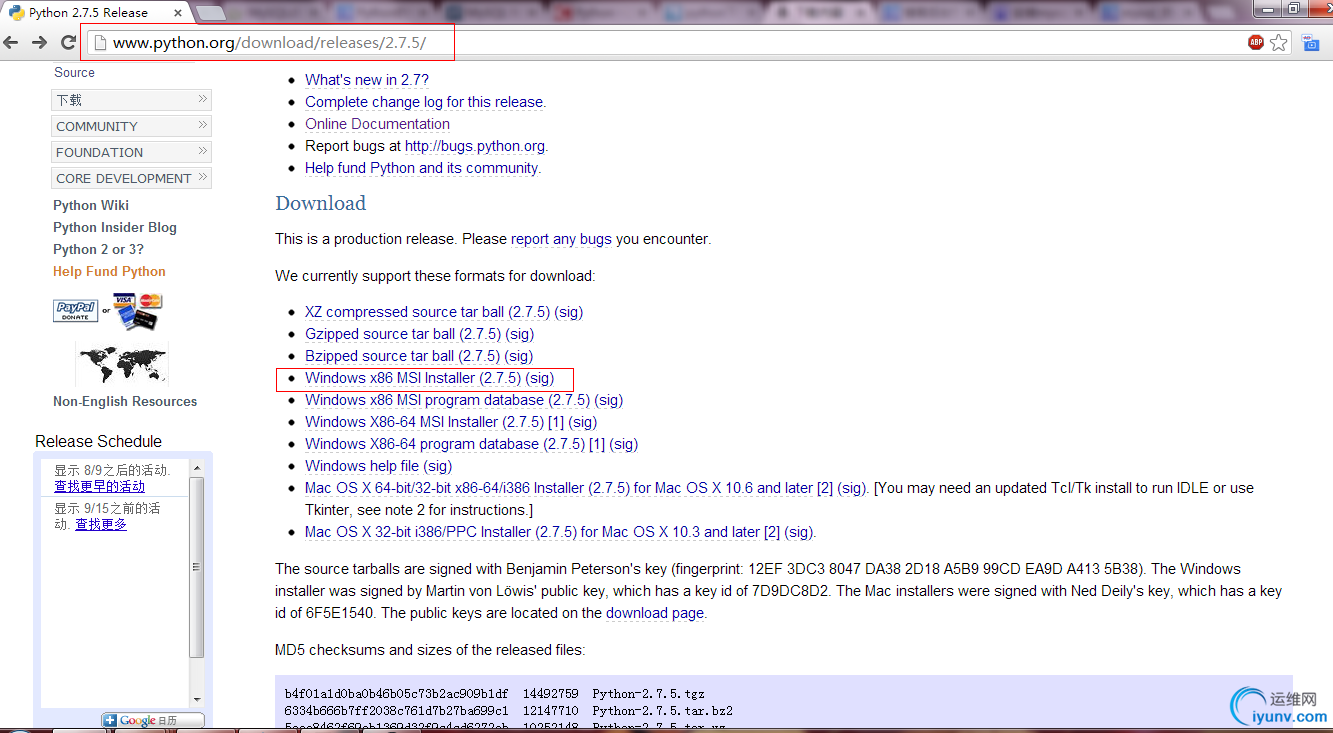
Task: Click the Python-2.7.5.tar.bz2 checksum row
Action: (x=509, y=711)
